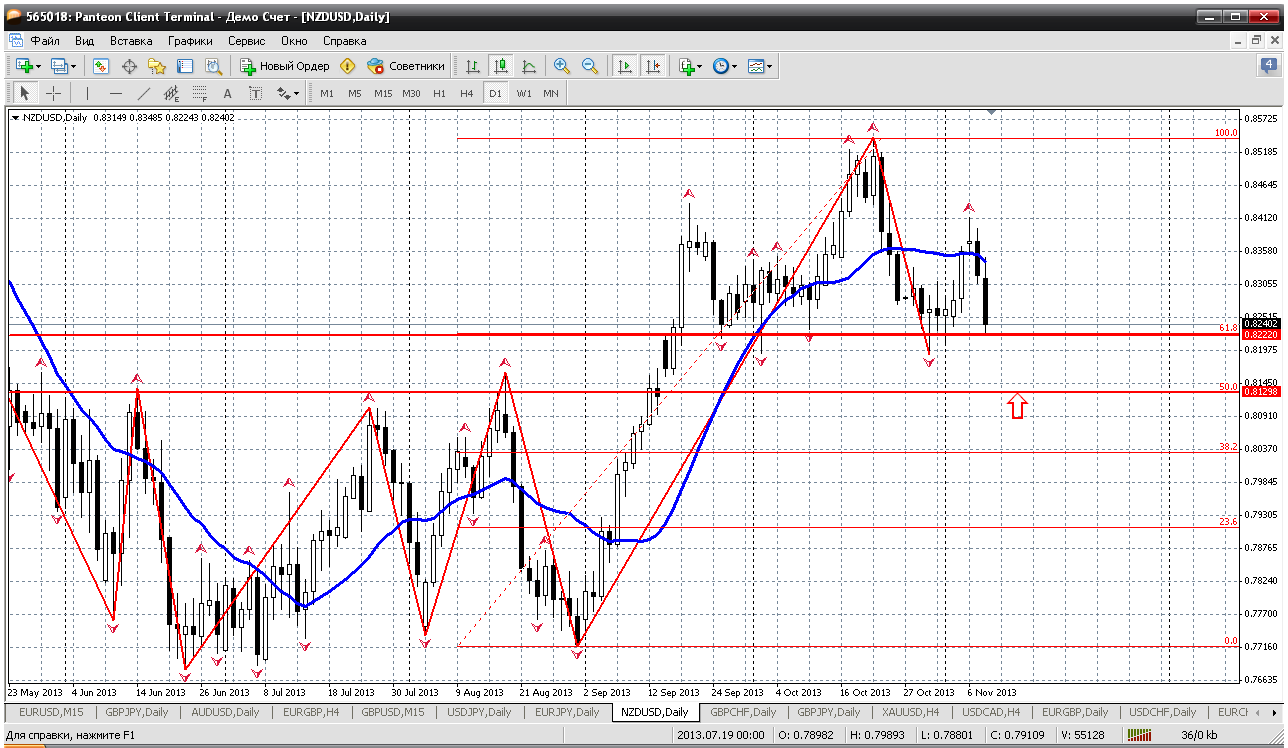
Task: Click the 0.81298 price level label
Action: coord(1260,392)
